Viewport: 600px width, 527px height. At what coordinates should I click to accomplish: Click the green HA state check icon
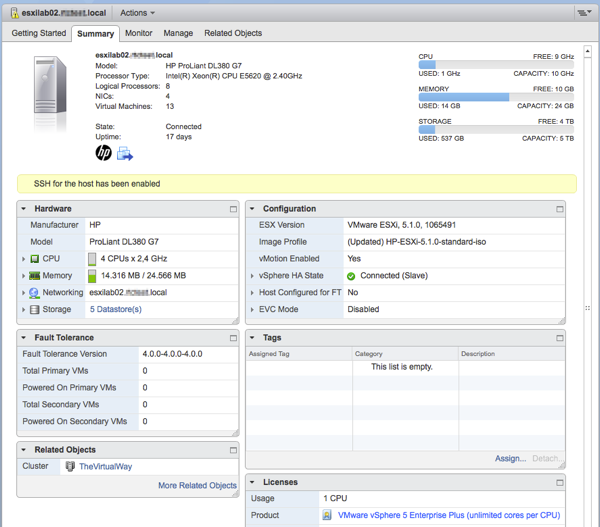pos(351,276)
